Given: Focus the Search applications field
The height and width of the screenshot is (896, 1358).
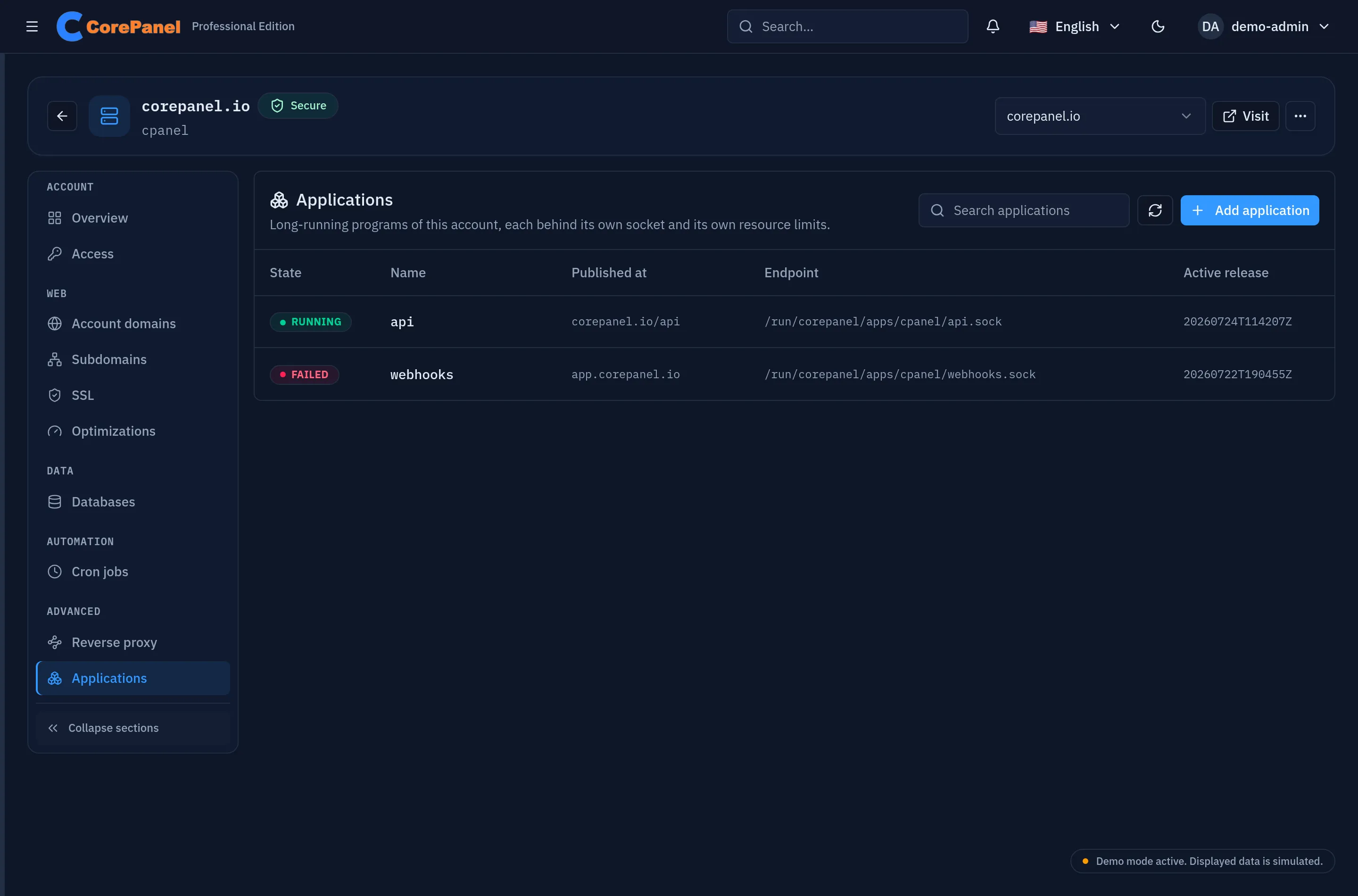Looking at the screenshot, I should pos(1024,210).
